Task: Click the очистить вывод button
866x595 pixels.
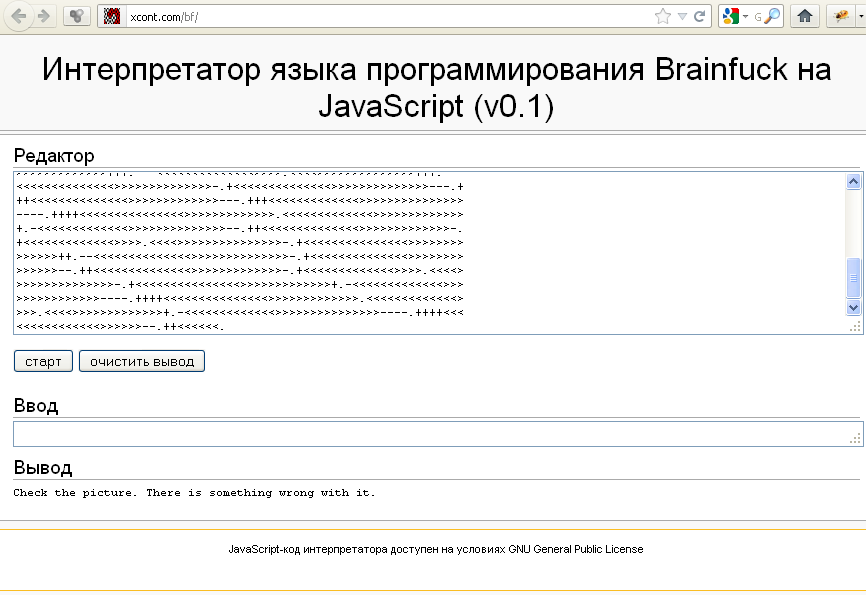Action: tap(142, 361)
